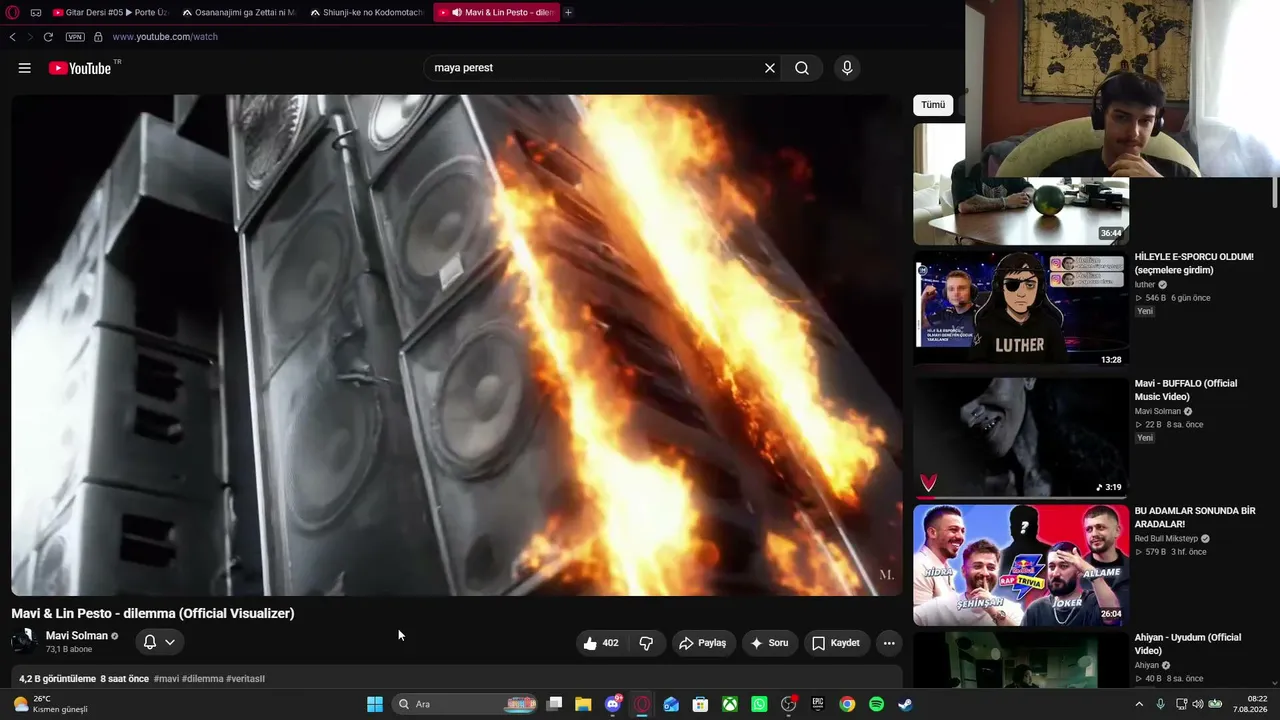
Task: Open the Opera main menu icon
Action: coord(13,12)
